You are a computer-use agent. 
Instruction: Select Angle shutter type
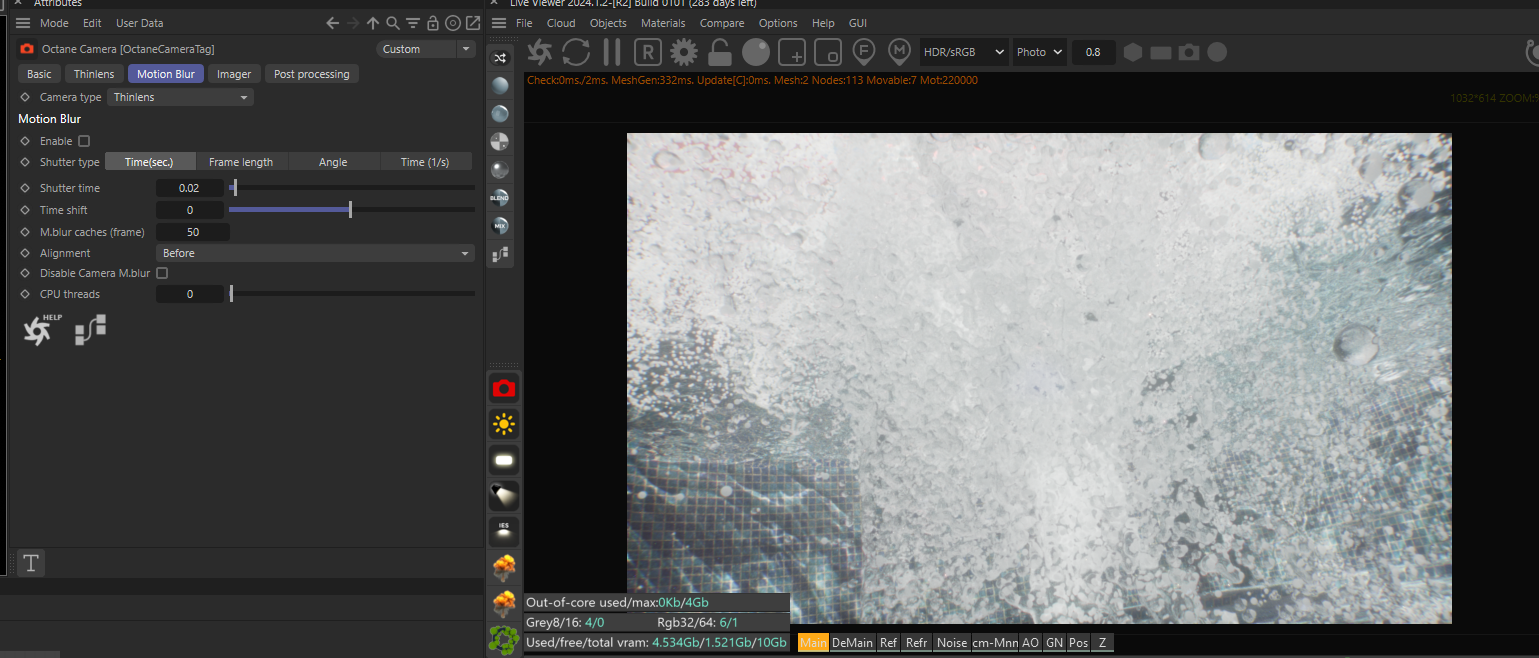click(333, 162)
